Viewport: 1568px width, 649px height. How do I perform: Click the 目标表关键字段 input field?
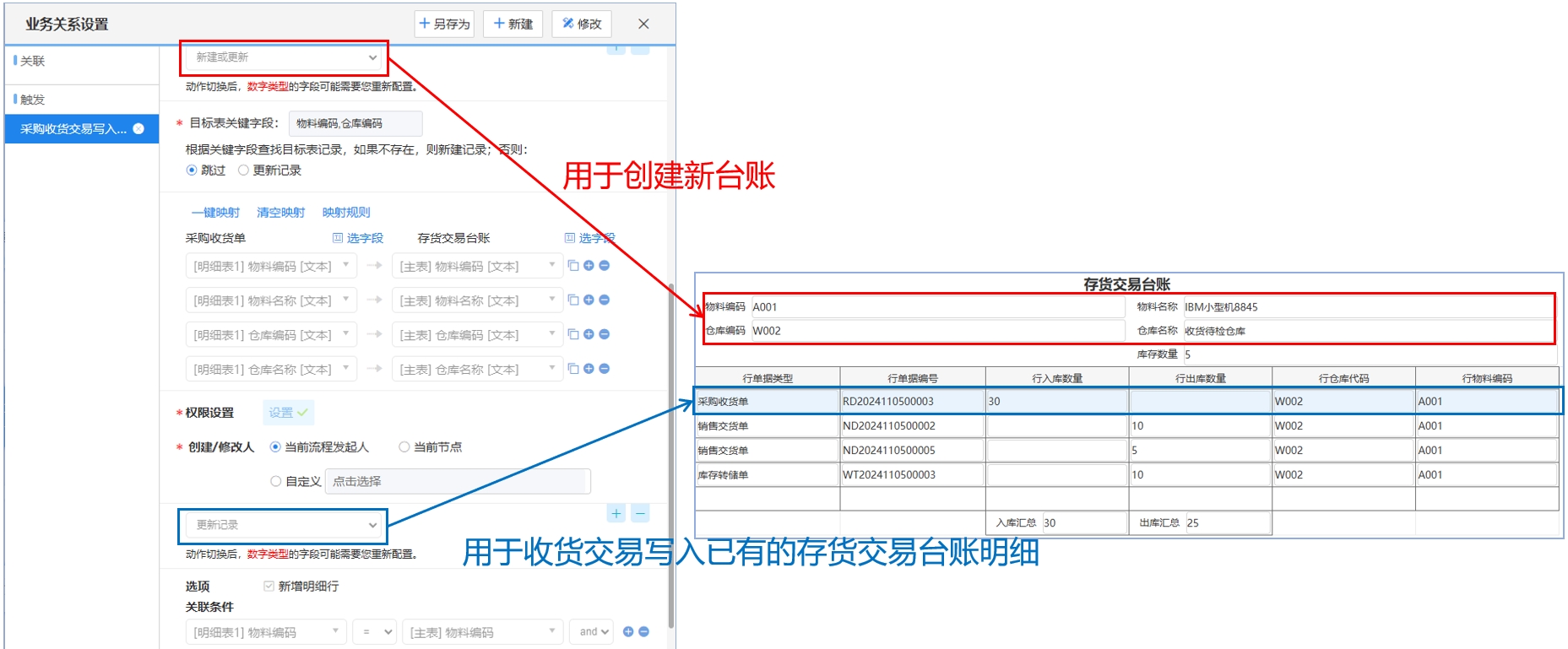coord(355,123)
